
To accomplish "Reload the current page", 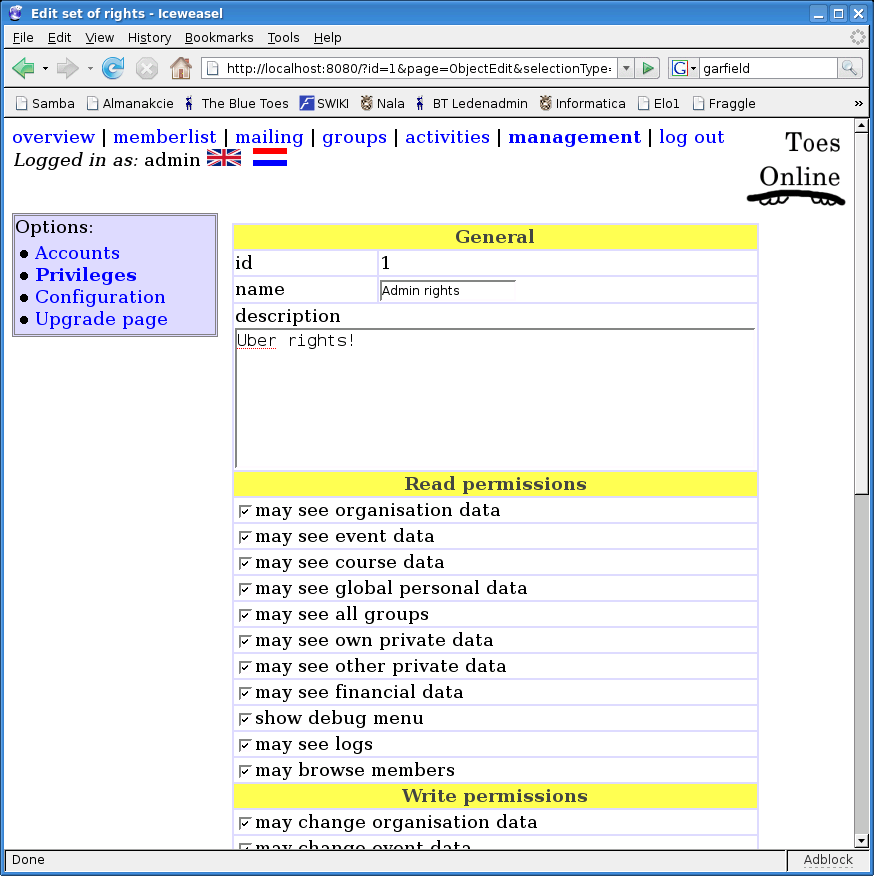I will coord(113,69).
